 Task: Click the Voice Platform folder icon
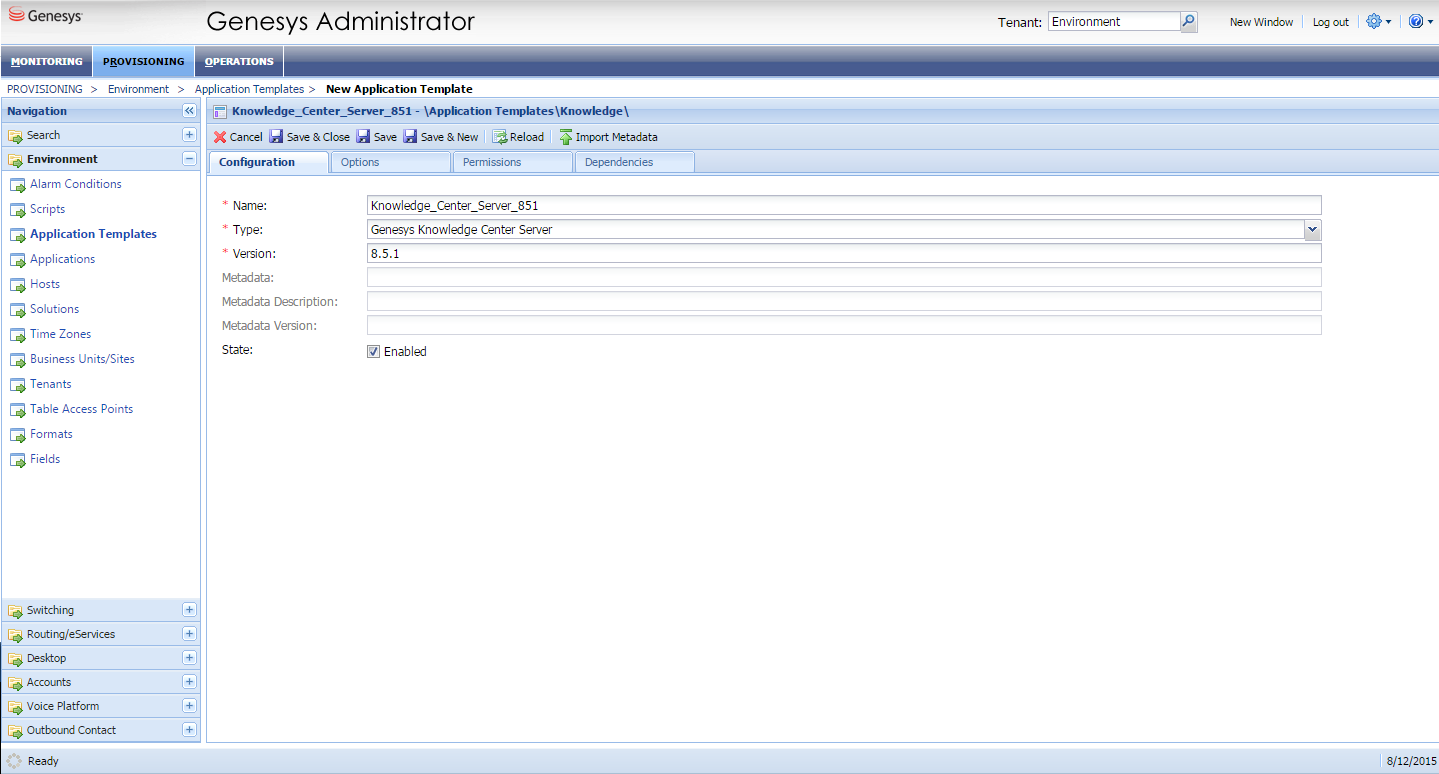coord(15,707)
